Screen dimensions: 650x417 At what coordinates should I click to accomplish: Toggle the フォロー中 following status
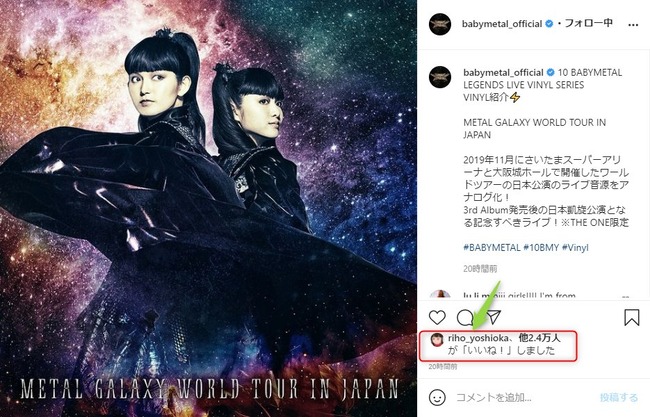tap(589, 23)
